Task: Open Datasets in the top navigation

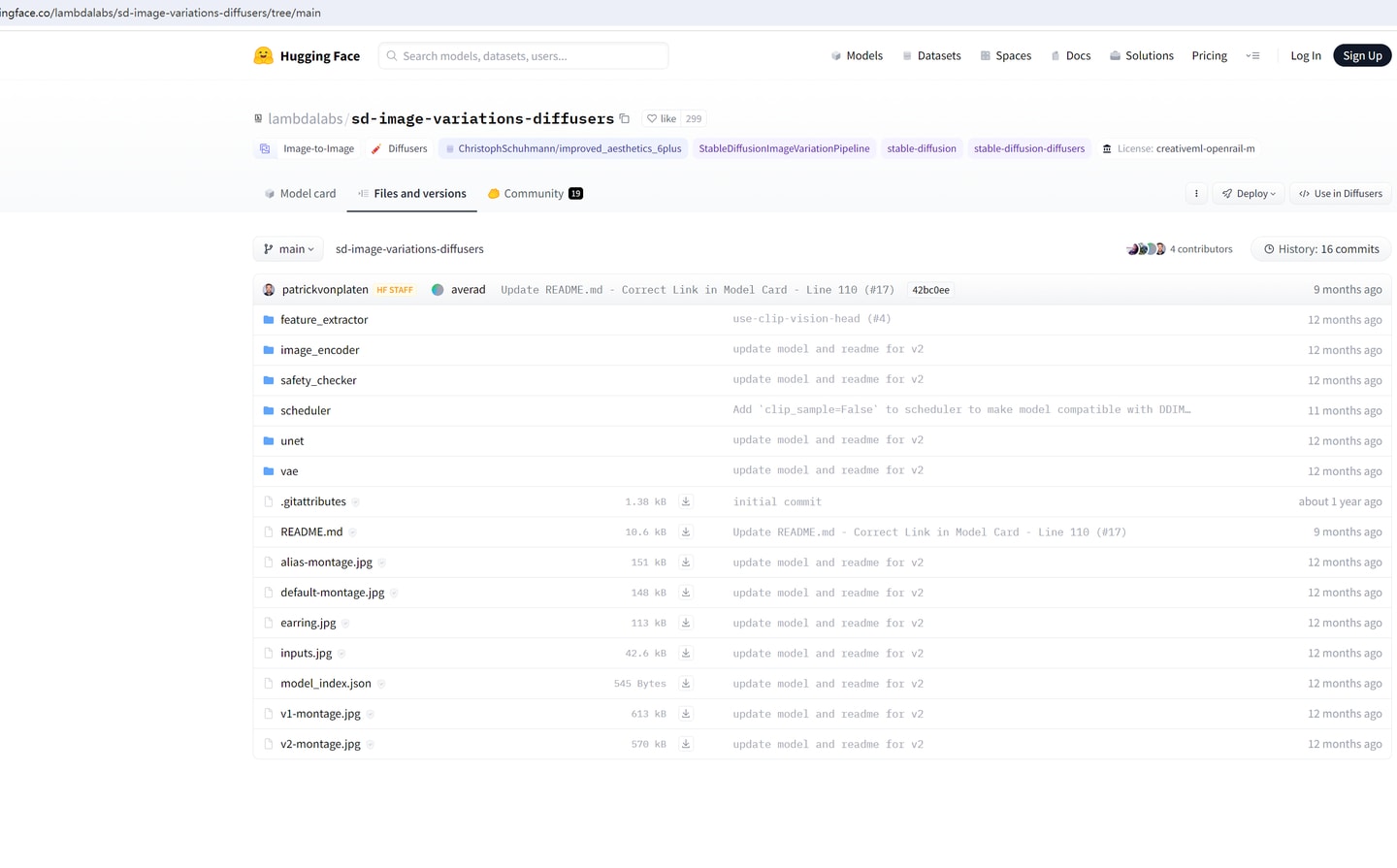Action: click(x=931, y=56)
